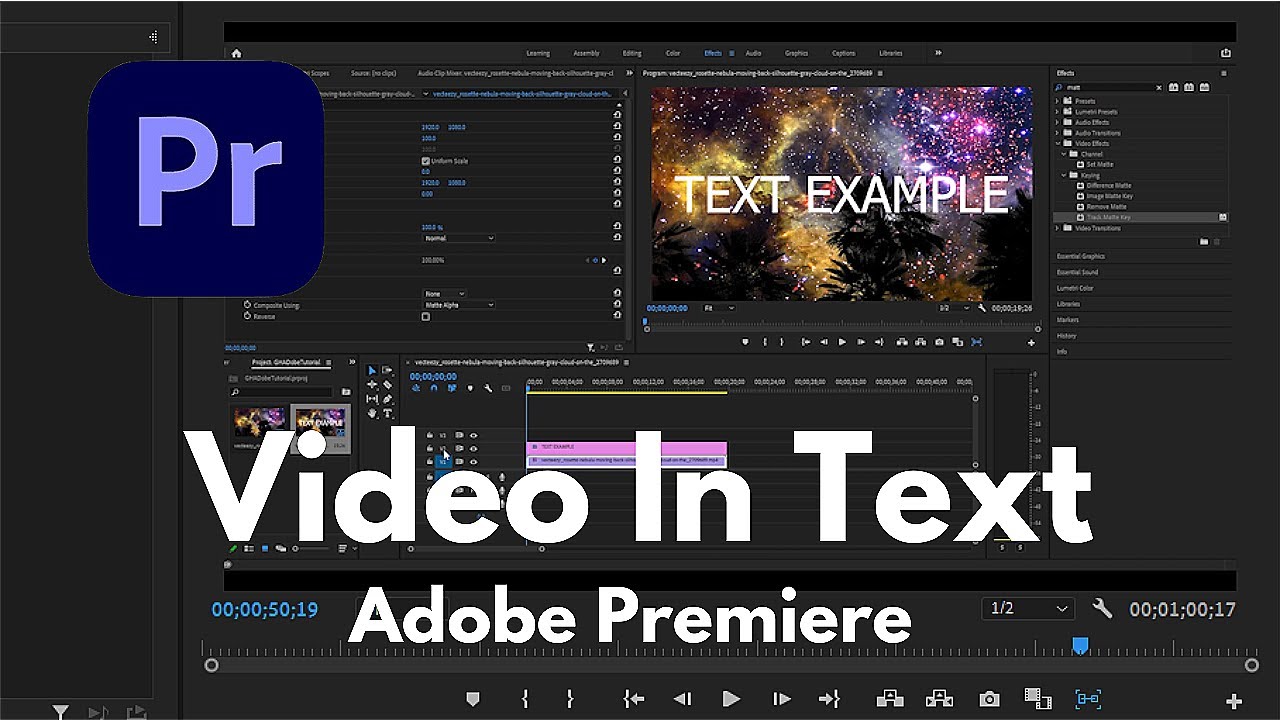Click the left handle of the large zoom scroll bar
The image size is (1280, 720).
211,665
